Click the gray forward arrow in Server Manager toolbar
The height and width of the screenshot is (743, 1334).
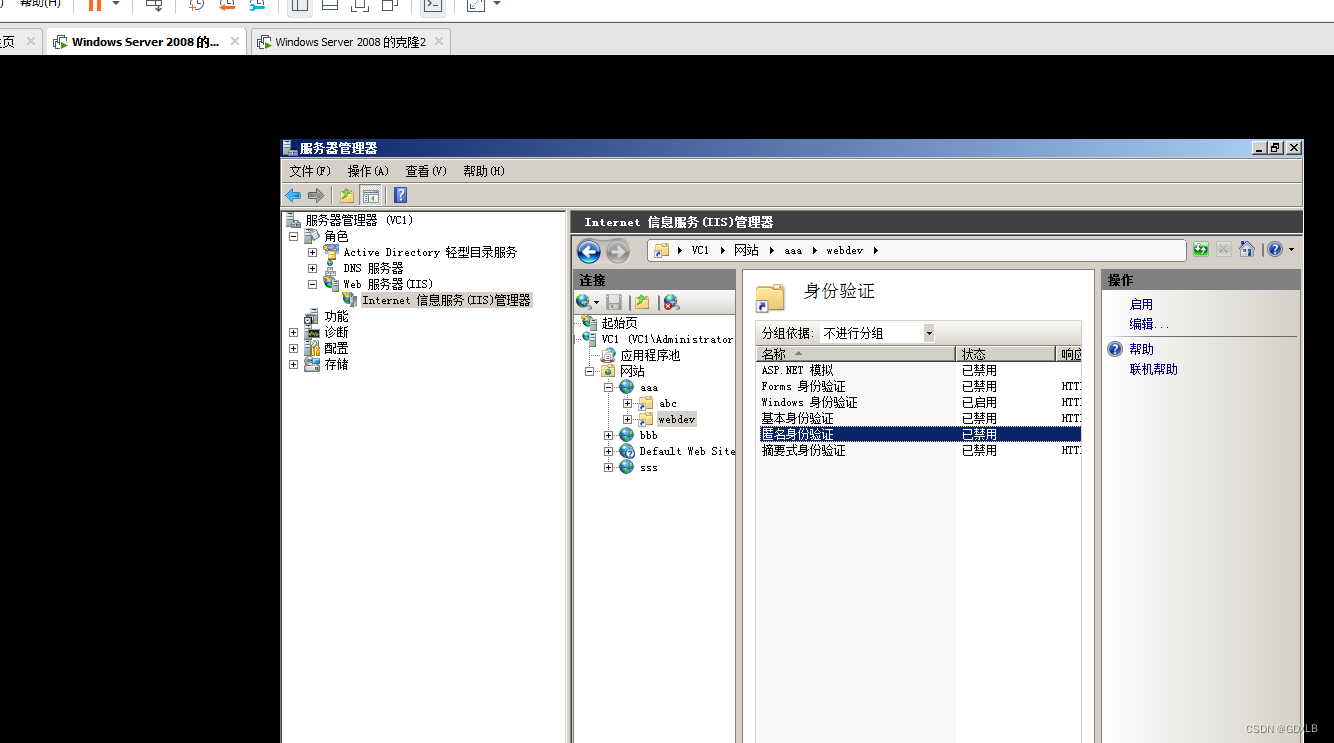click(x=316, y=195)
